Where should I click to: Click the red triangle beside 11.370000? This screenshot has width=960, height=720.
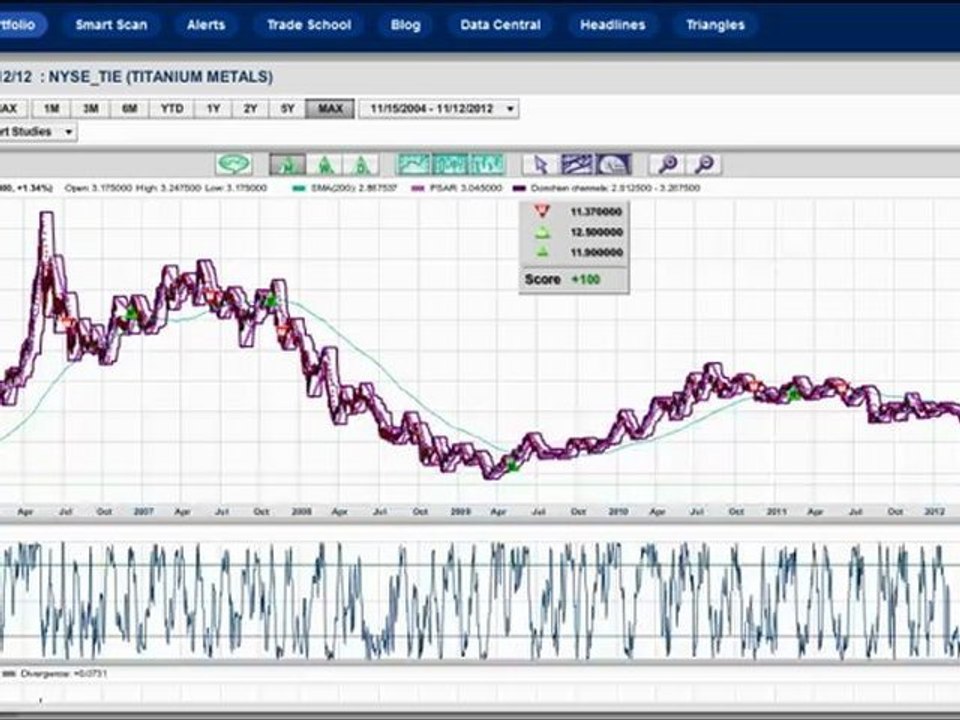(542, 212)
